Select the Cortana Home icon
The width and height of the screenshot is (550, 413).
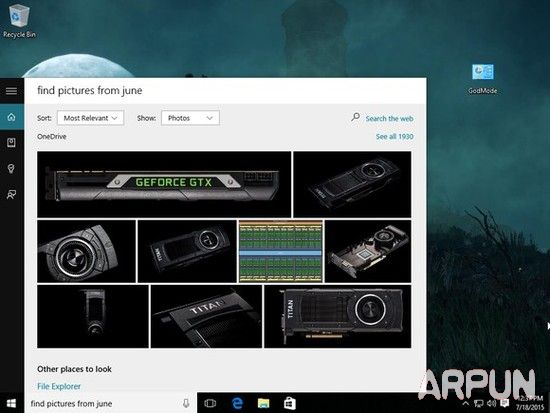pos(12,117)
